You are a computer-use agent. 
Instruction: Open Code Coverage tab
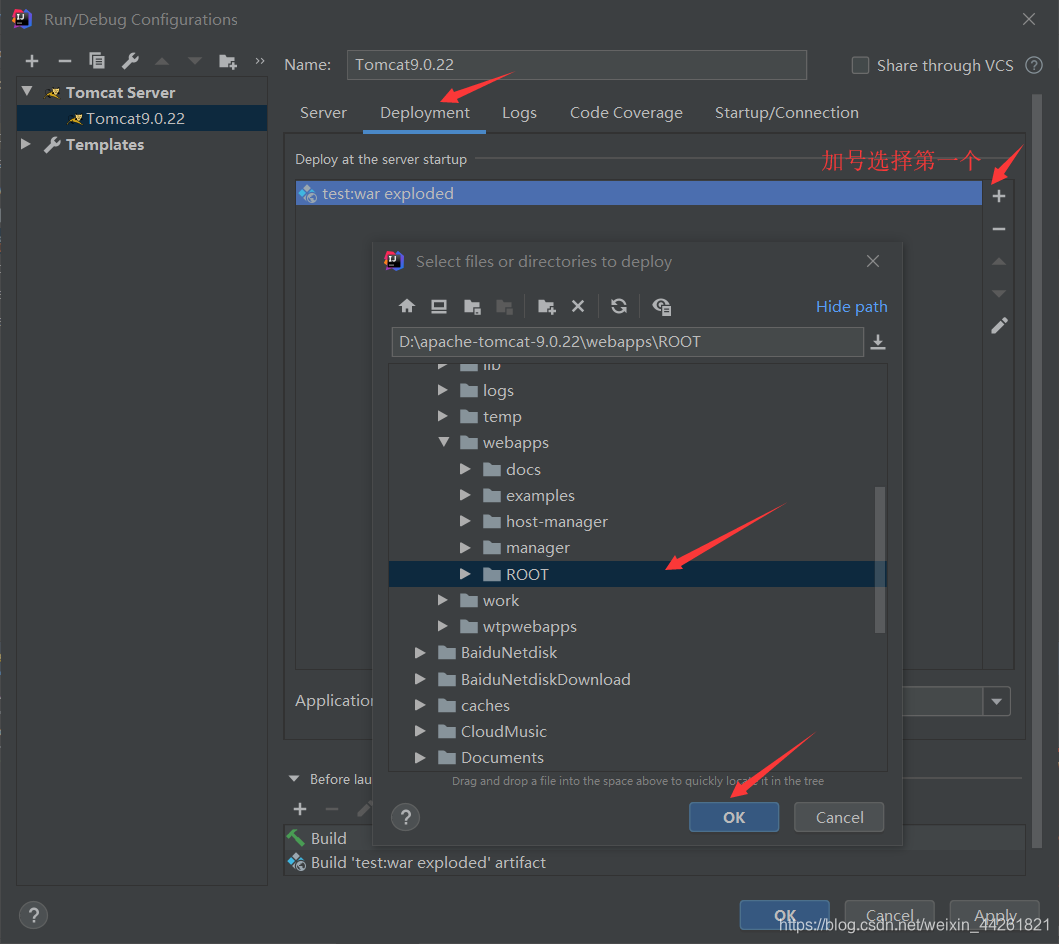(x=626, y=113)
